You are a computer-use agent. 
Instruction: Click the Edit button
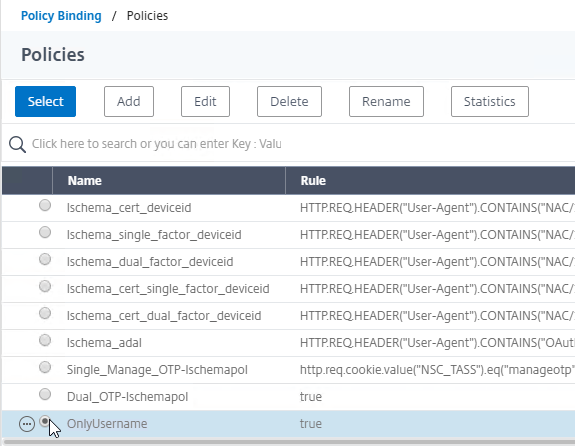(x=205, y=102)
